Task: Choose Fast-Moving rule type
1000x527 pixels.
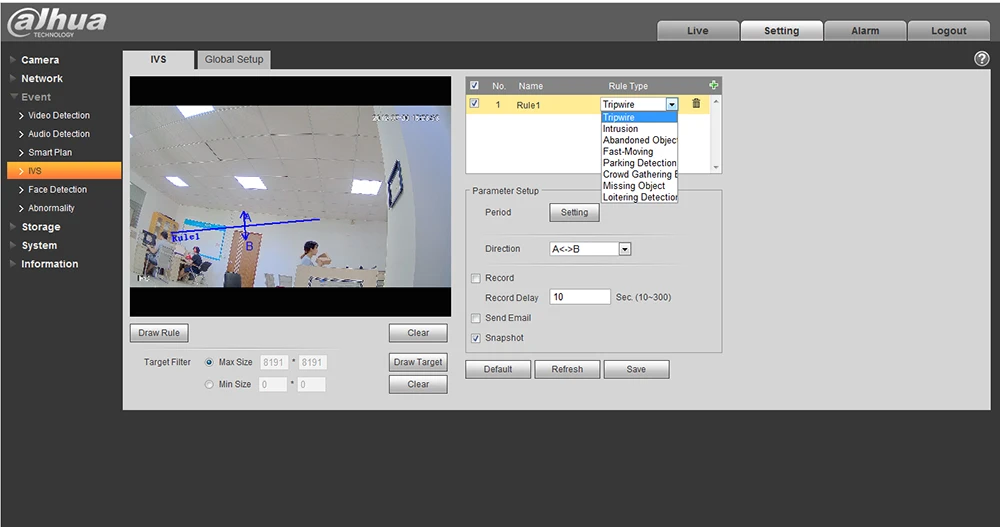Action: click(639, 152)
